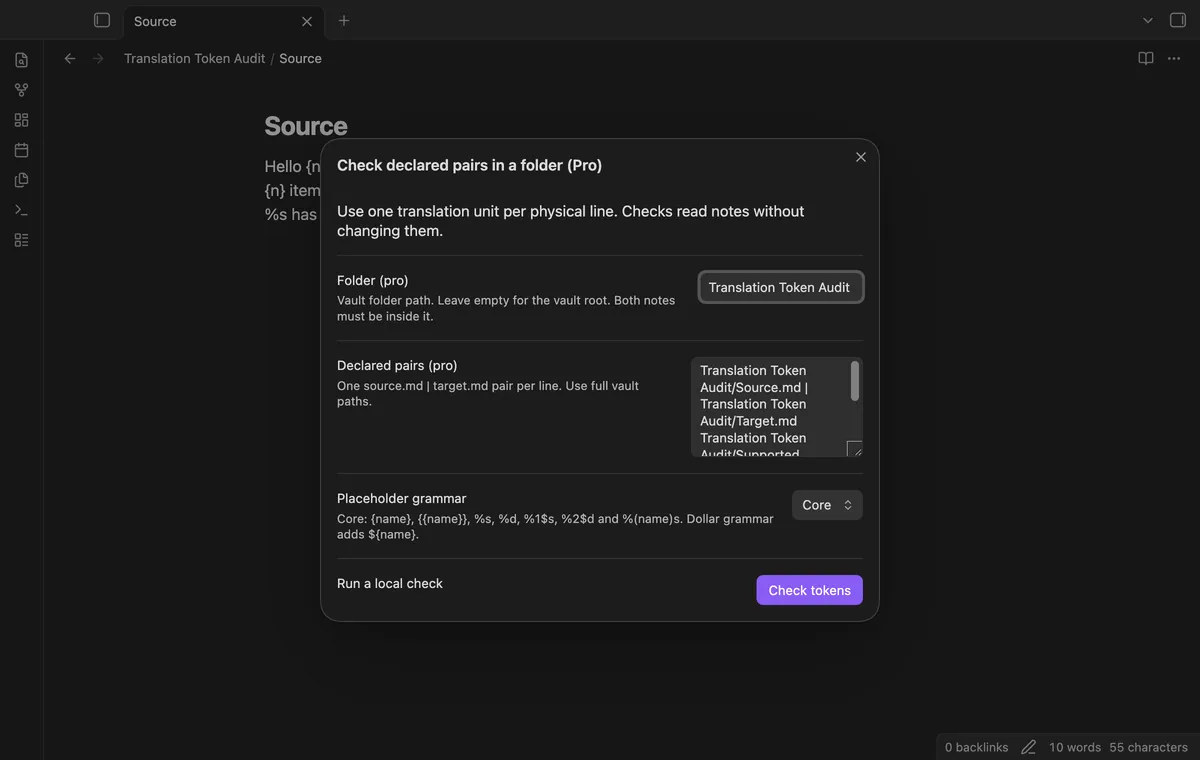The image size is (1200, 760).
Task: Toggle the right sidebar icon
Action: click(1178, 20)
